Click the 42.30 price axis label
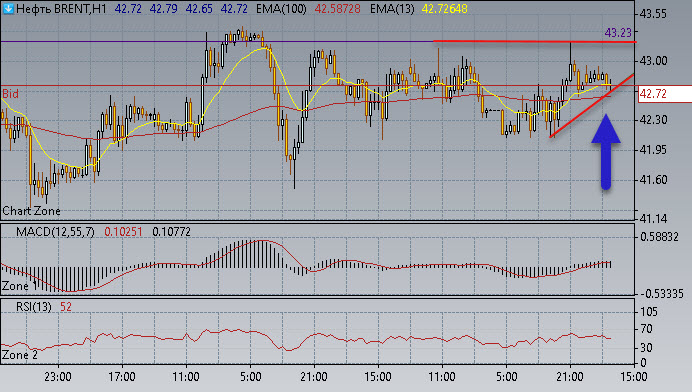692x392 pixels. 653,120
